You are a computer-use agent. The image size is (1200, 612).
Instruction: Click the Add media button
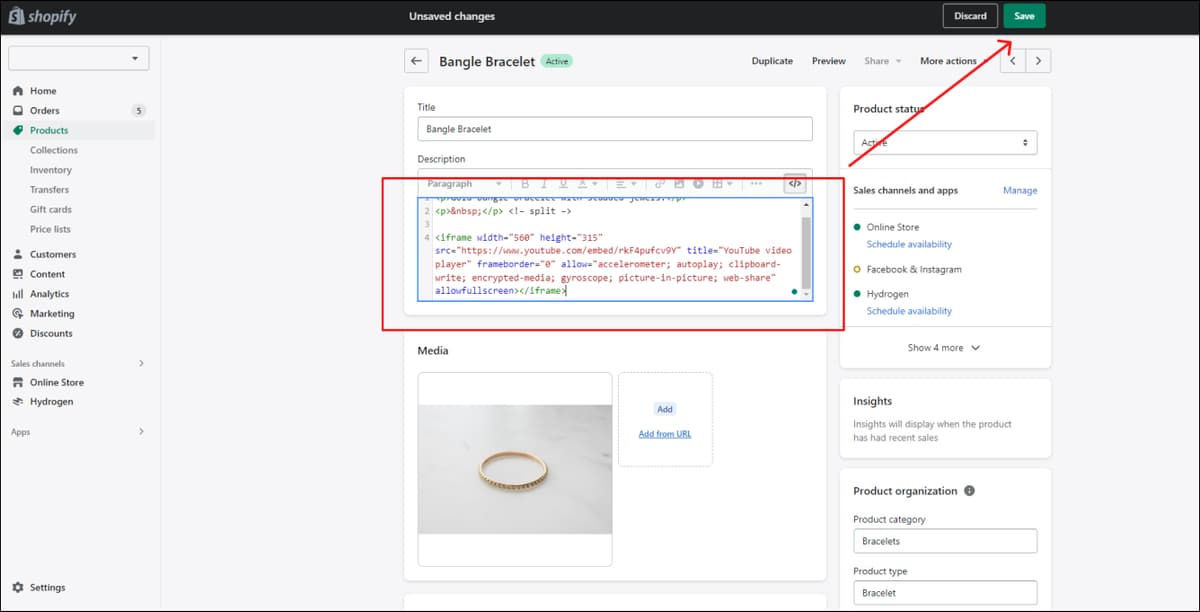(x=665, y=409)
